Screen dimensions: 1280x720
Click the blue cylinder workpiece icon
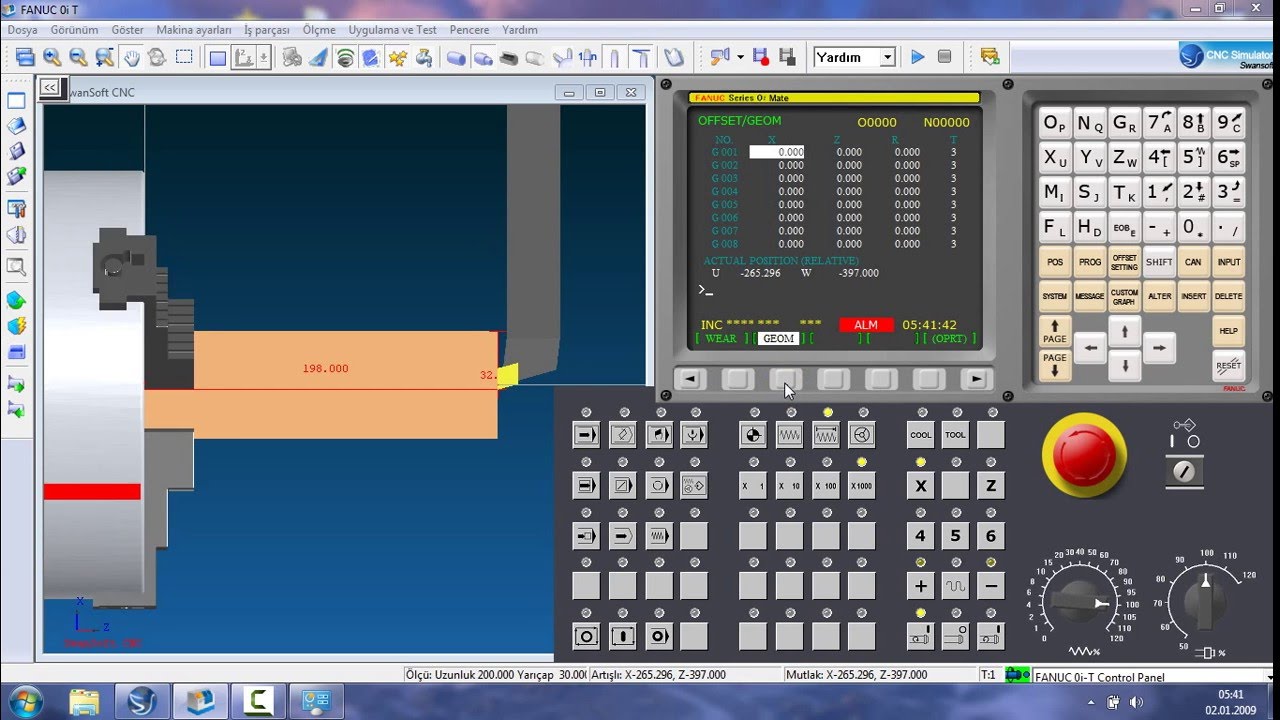click(x=457, y=57)
